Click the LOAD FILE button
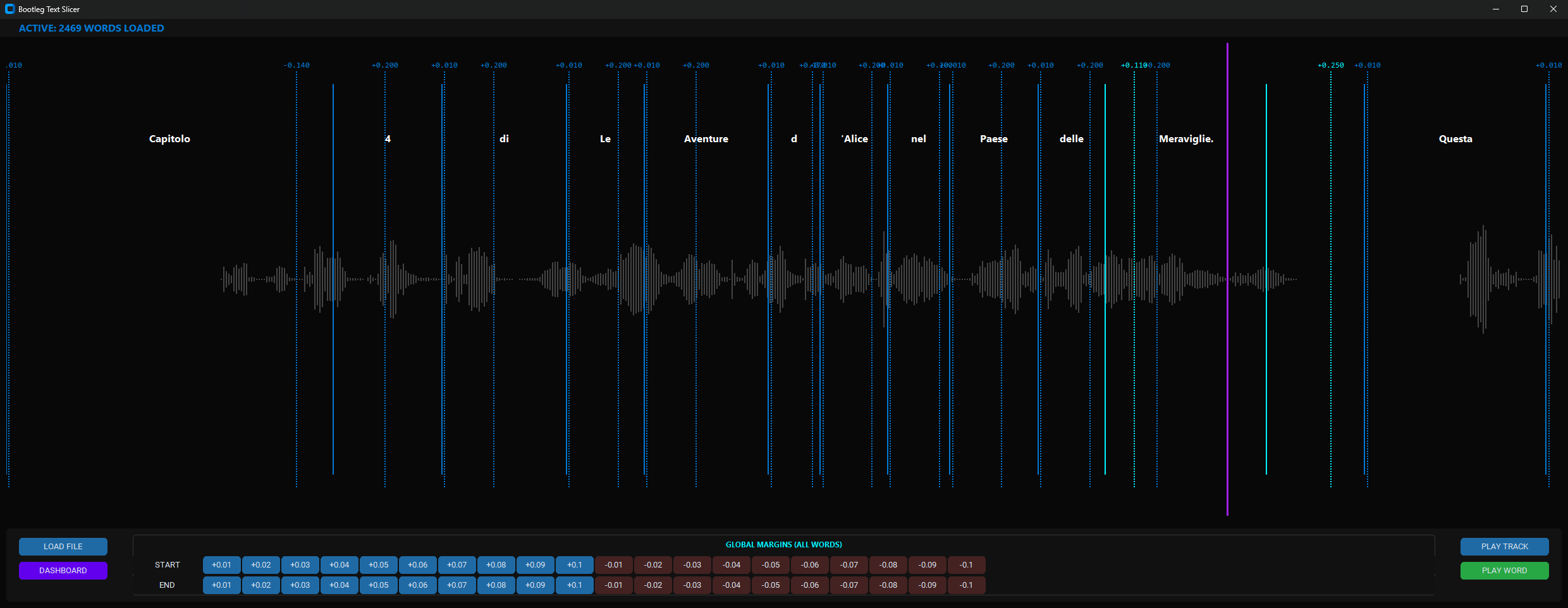Screen dimensions: 1568x608 63,547
